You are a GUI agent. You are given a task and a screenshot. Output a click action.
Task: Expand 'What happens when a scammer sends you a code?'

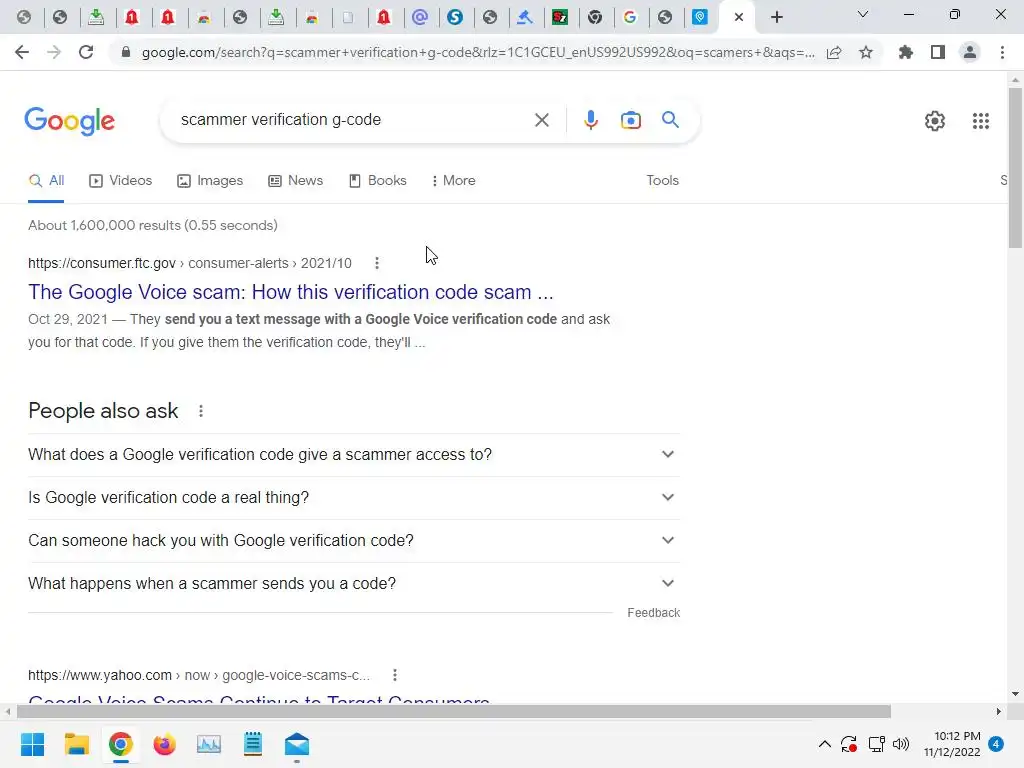click(x=354, y=584)
